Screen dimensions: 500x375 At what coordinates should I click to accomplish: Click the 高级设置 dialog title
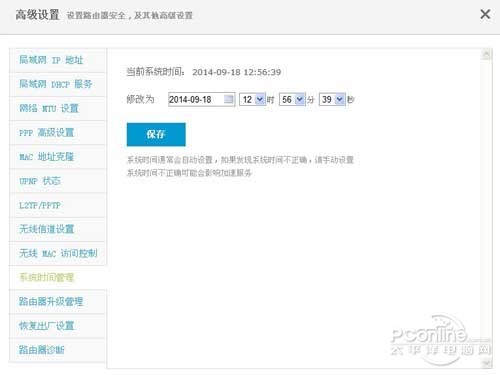tap(37, 15)
